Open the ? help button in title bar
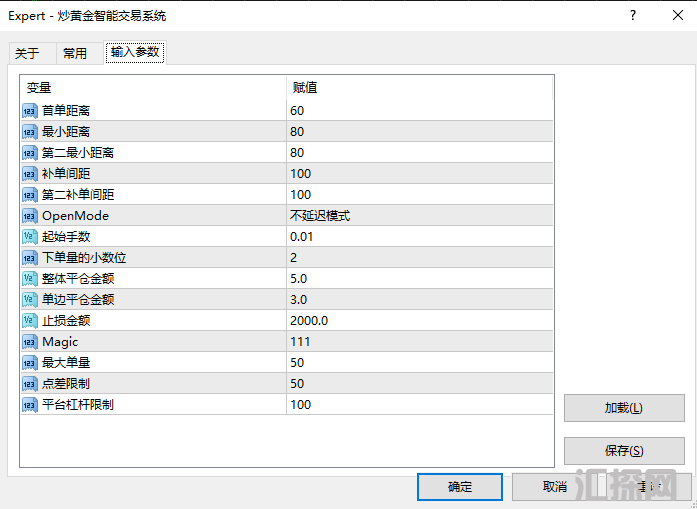Viewport: 697px width, 509px height. click(x=633, y=16)
